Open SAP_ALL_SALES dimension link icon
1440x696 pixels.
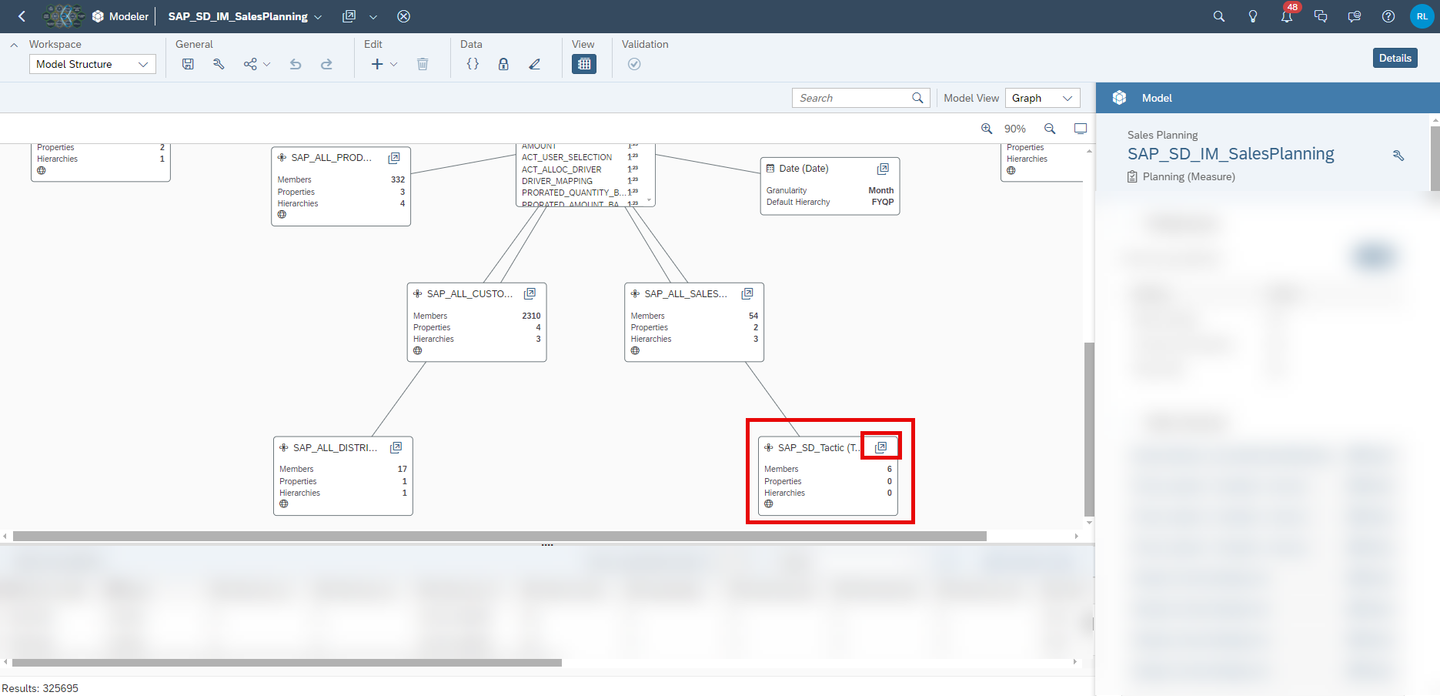click(747, 294)
